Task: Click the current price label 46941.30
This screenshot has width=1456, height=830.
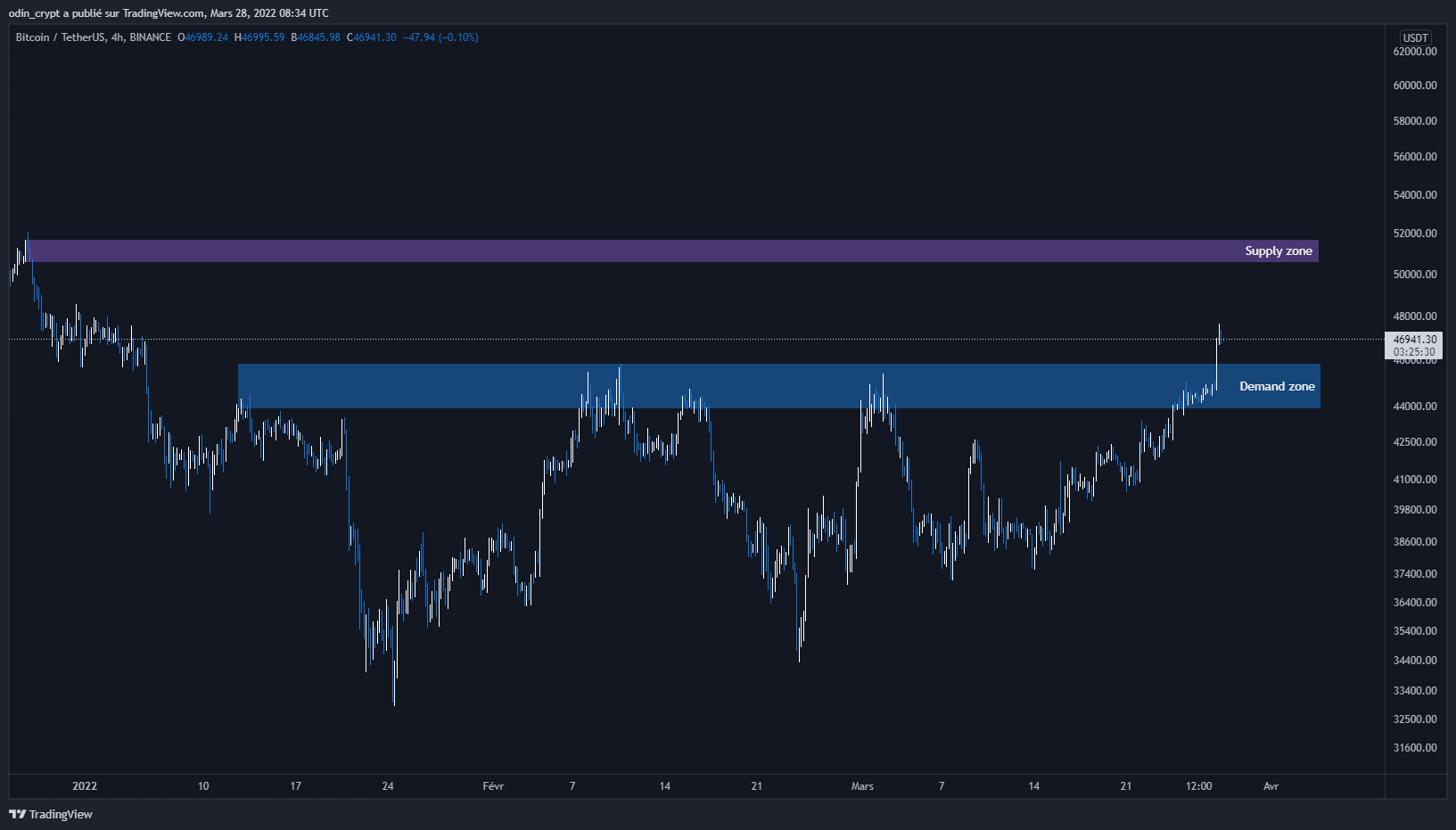Action: (x=1415, y=340)
